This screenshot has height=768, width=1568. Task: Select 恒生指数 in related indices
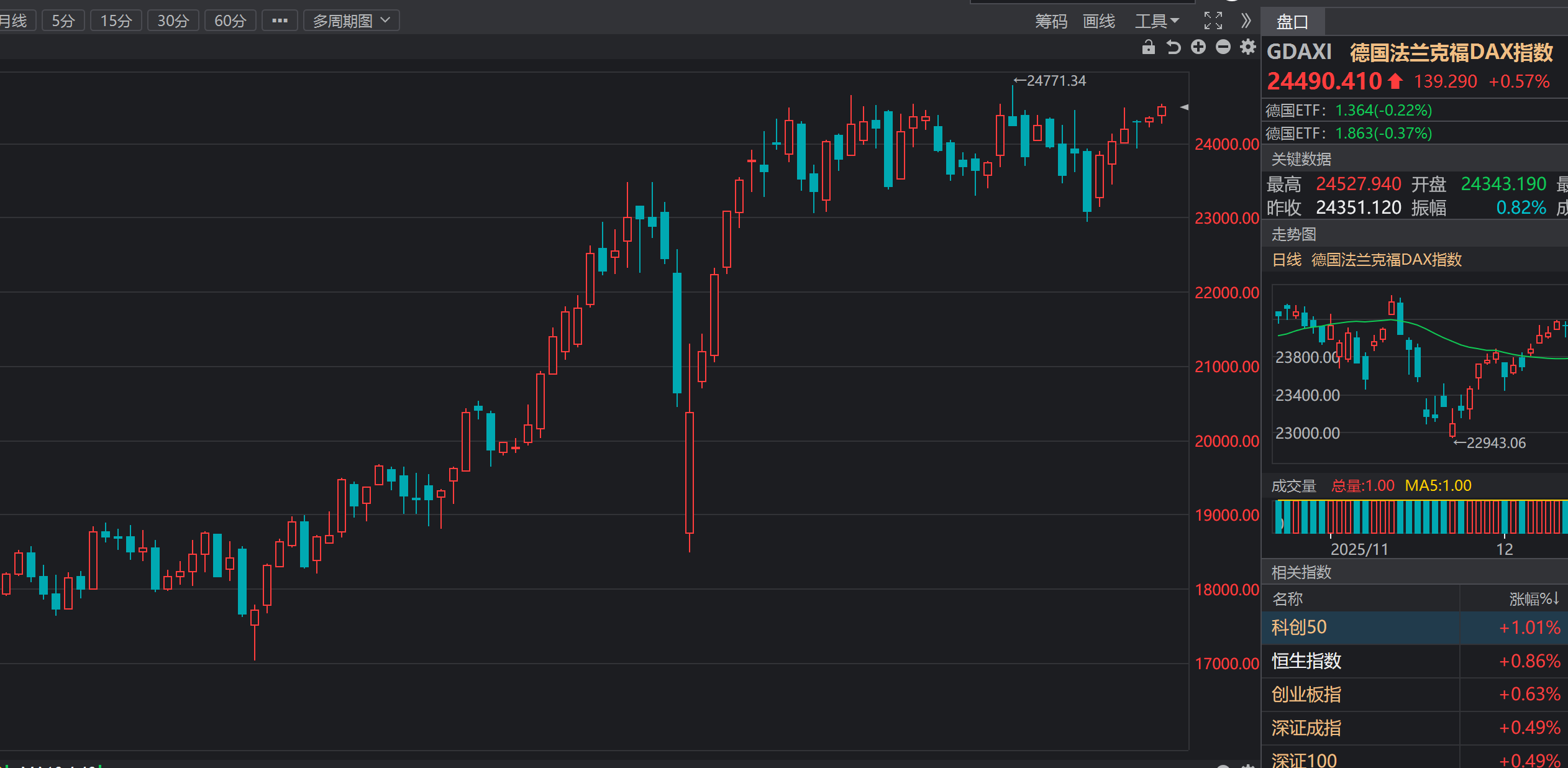1306,661
